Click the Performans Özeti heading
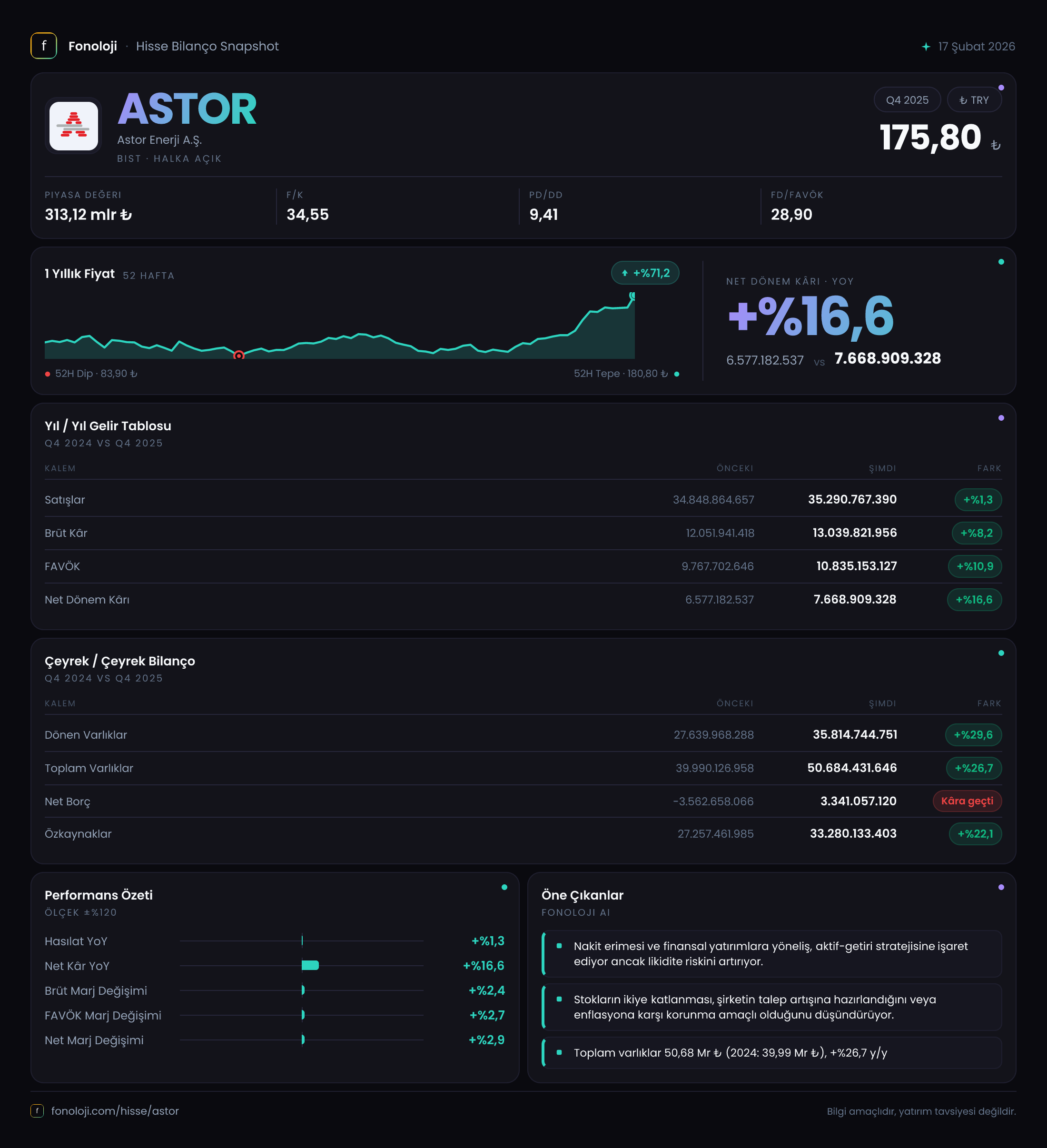 (x=99, y=895)
